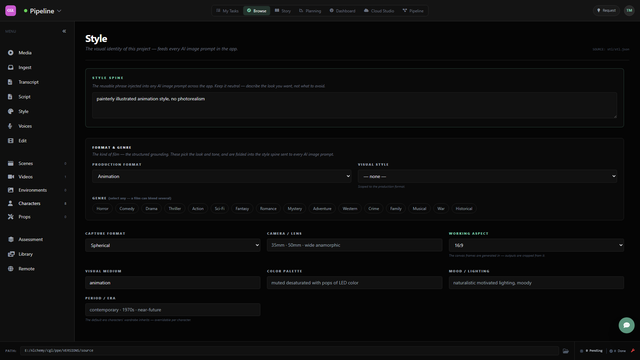Open the chat bubble button
Viewport: 640px width, 360px height.
coord(626,325)
